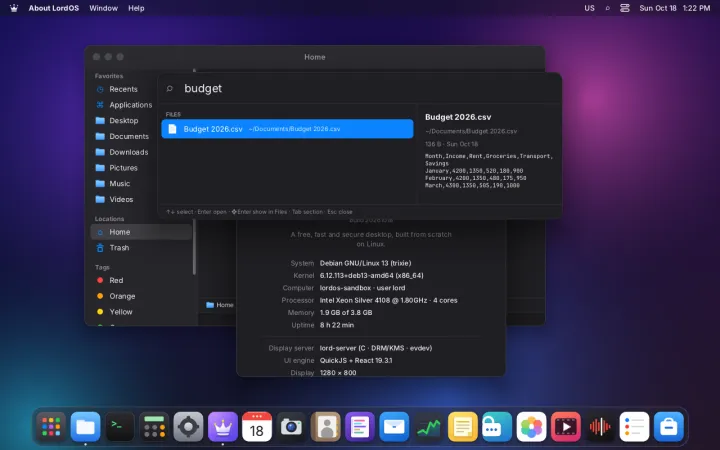Click the 1.9 GB of 3.8 GB memory value

(346, 313)
